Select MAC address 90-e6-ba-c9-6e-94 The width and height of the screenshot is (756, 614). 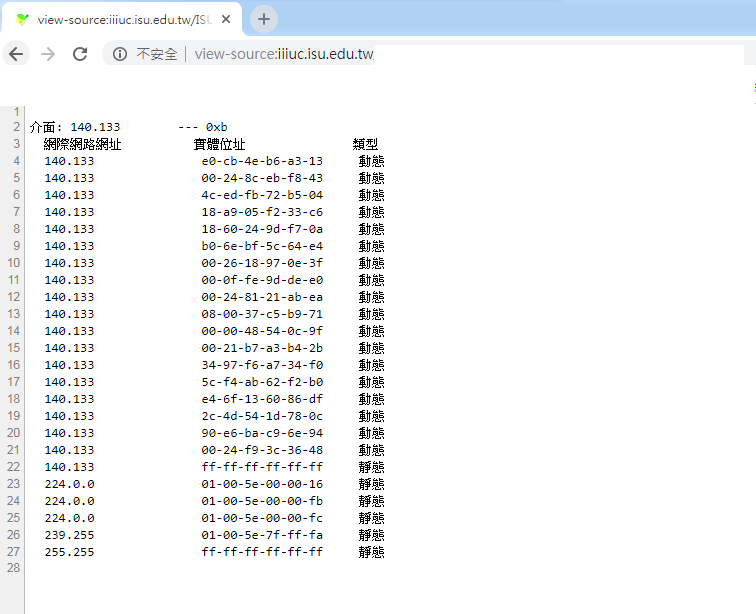(262, 433)
